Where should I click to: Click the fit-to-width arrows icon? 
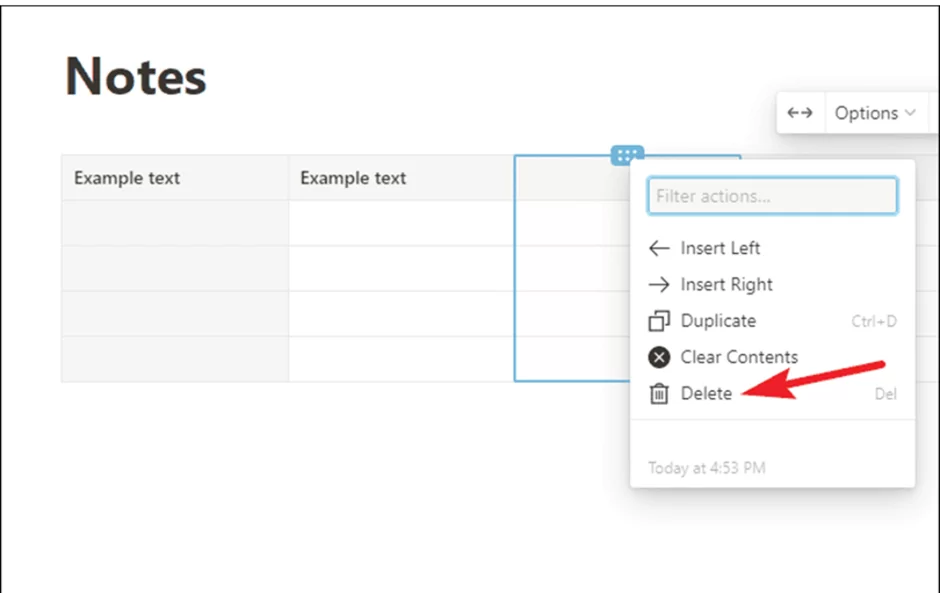tap(800, 113)
